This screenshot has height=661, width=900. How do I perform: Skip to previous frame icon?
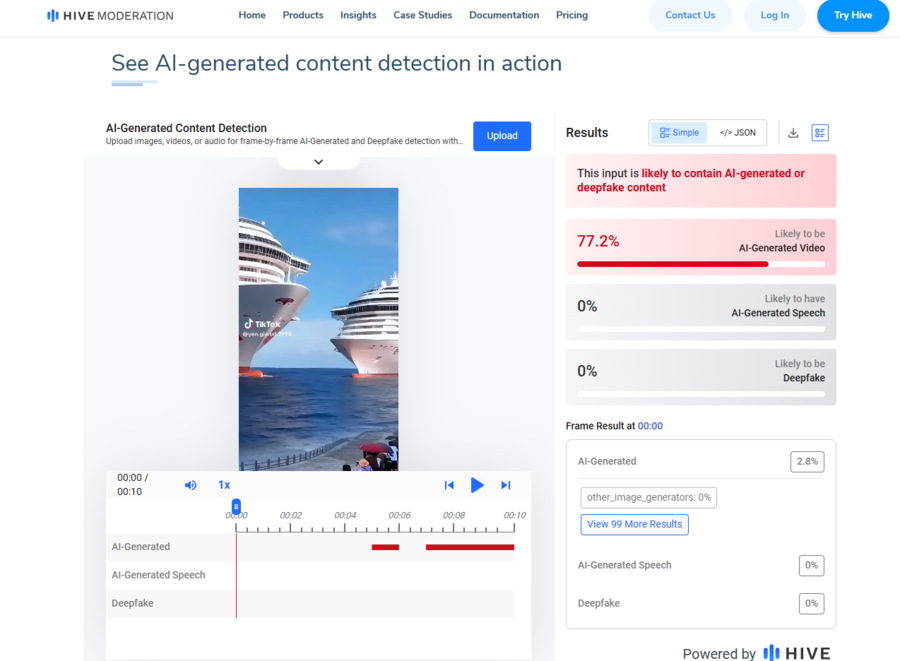tap(449, 485)
